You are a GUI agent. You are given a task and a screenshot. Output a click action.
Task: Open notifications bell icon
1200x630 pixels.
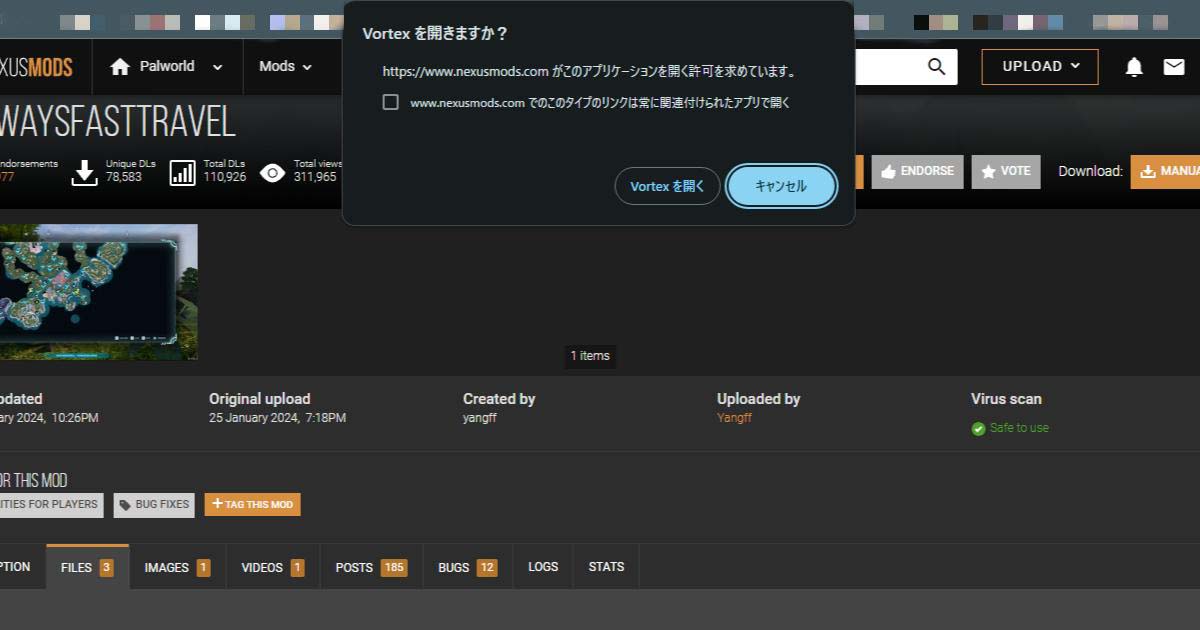pos(1134,67)
